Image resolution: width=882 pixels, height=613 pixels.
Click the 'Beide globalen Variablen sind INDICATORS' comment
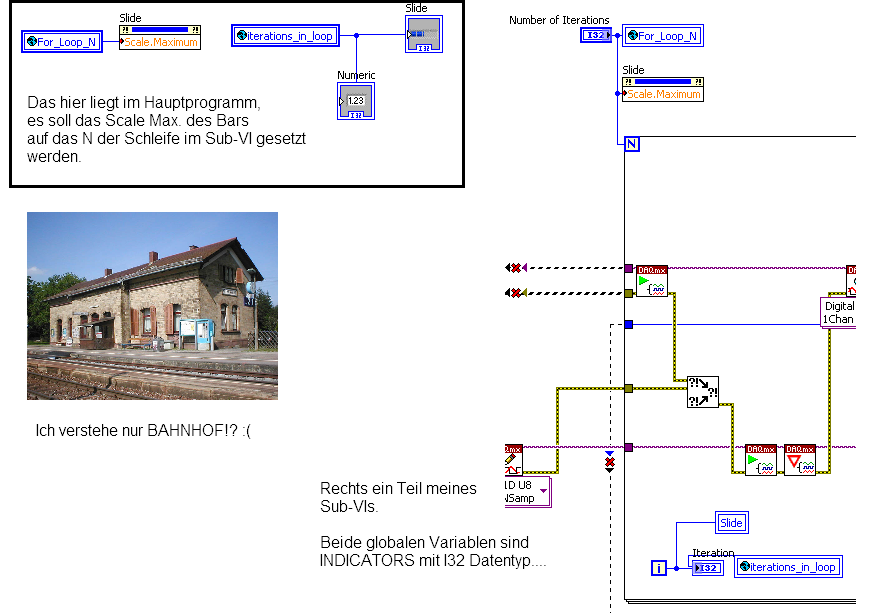tap(433, 551)
